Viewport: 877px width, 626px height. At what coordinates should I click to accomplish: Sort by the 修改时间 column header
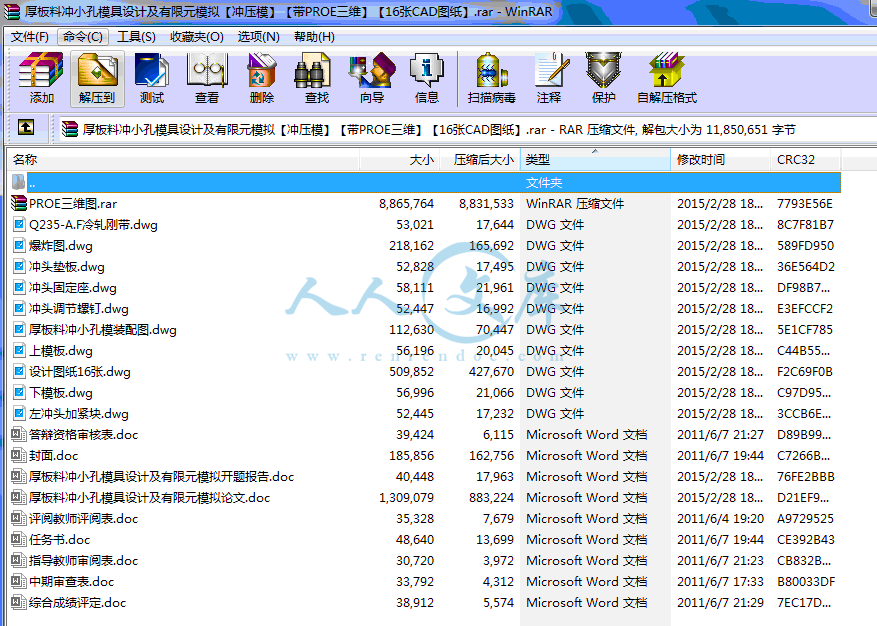720,159
